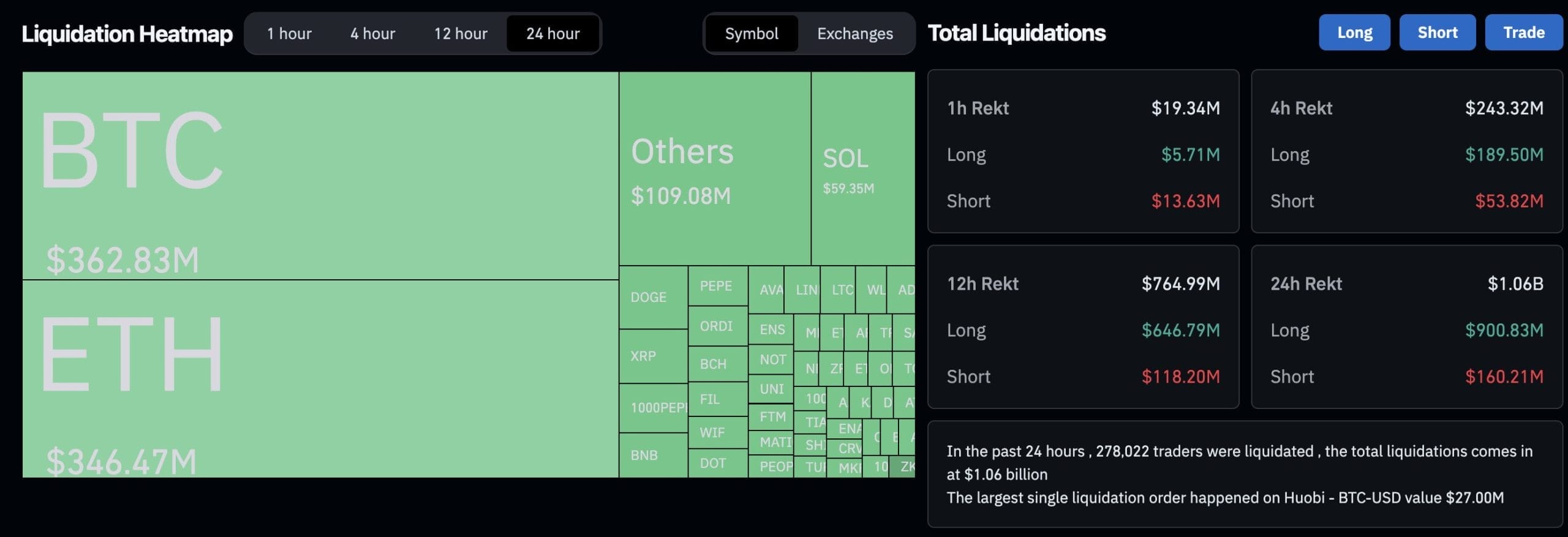Click the PEPE tile
This screenshot has height=537, width=1568.
click(717, 286)
